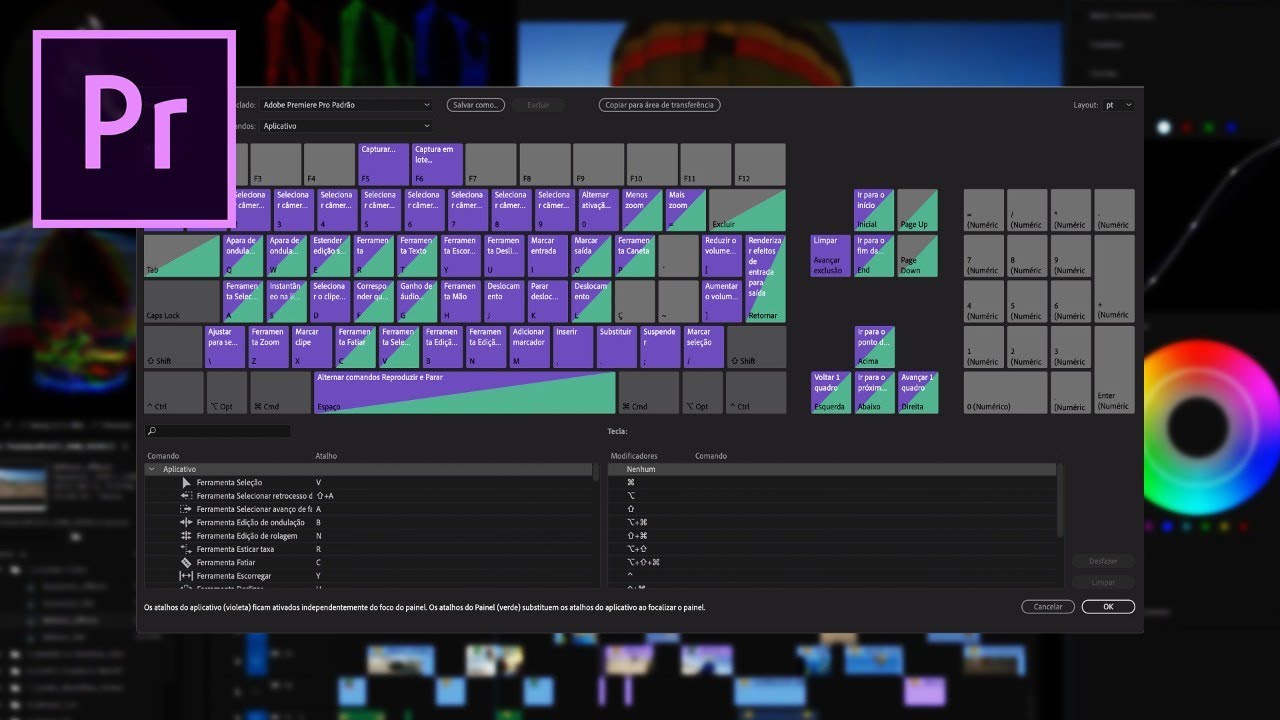This screenshot has width=1280, height=720.
Task: Click the Limpar button under Desfazer
Action: point(1103,582)
